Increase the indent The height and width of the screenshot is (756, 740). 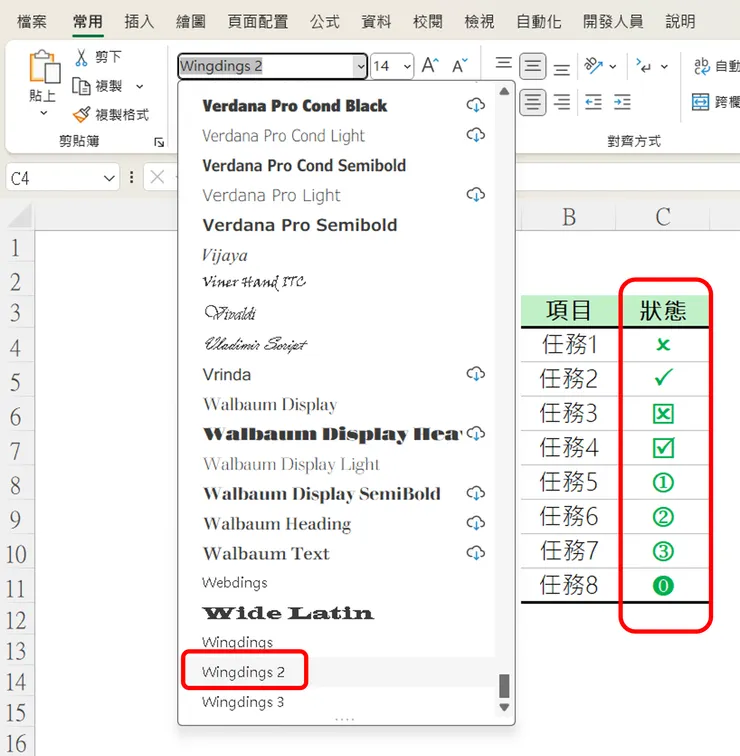coord(622,102)
